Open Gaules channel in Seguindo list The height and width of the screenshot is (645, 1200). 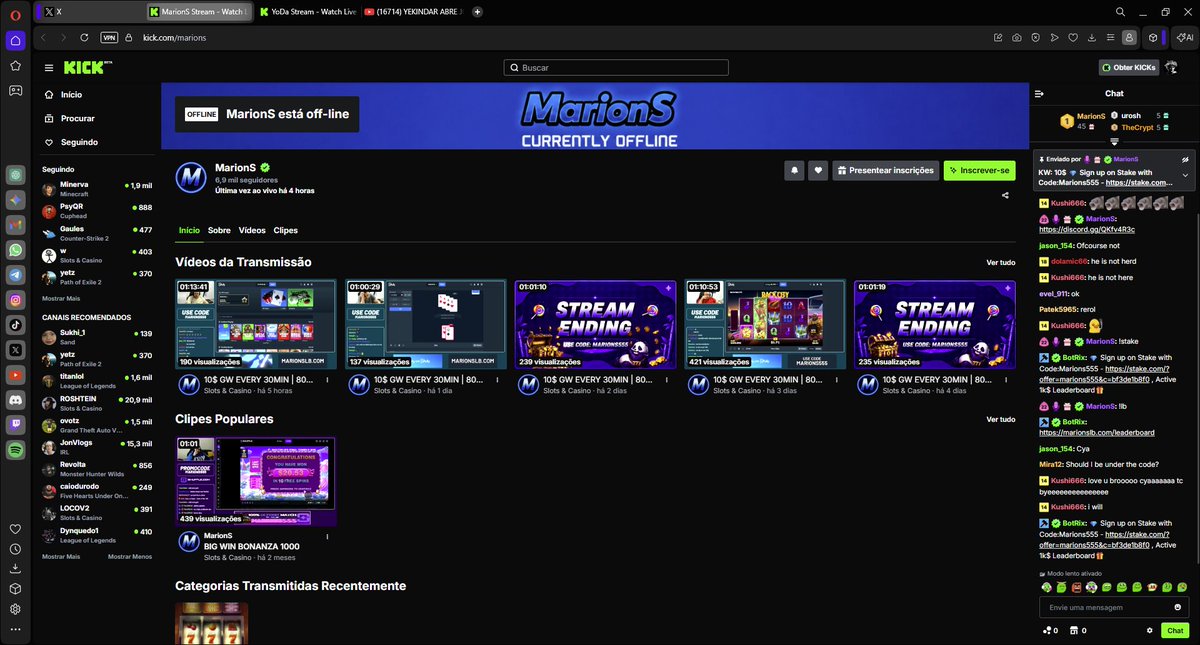pos(97,233)
